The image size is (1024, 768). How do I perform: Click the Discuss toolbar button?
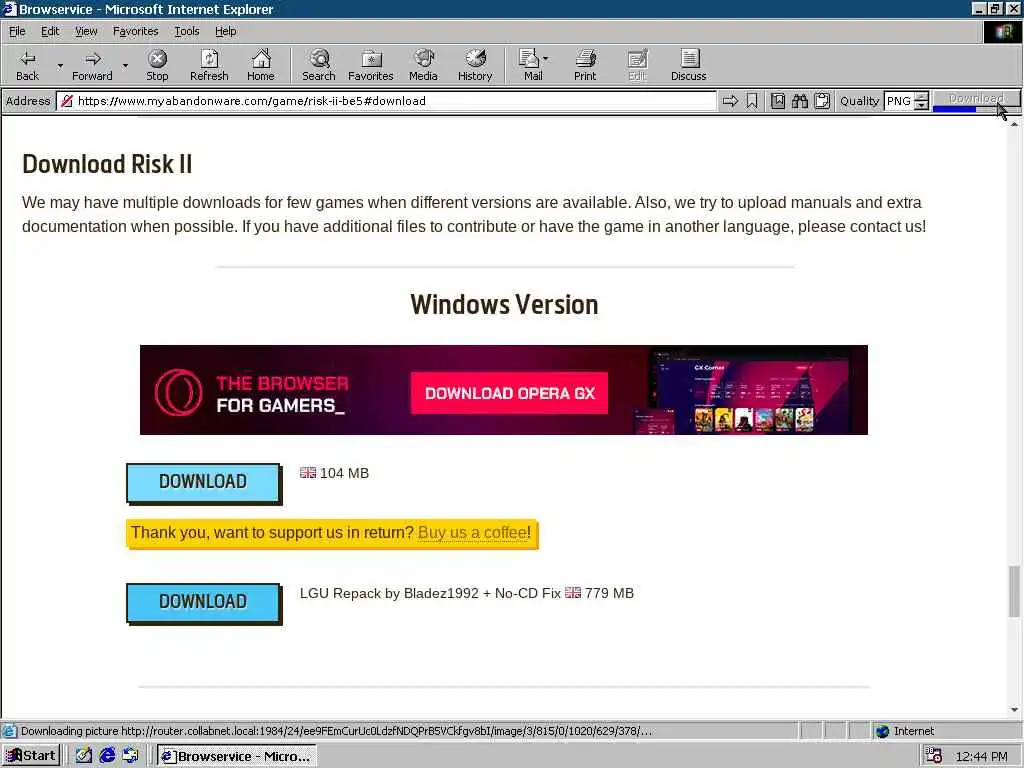(x=688, y=65)
